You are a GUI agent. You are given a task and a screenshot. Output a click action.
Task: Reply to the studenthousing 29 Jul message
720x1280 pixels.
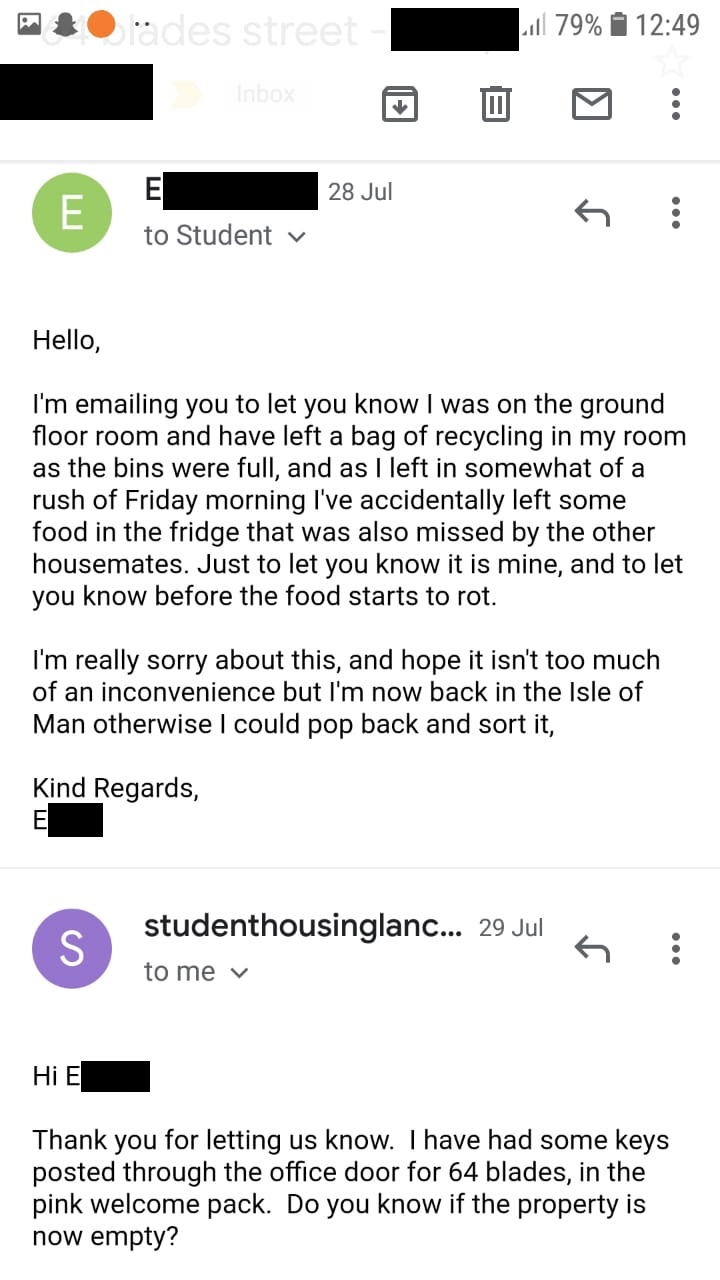click(x=592, y=948)
